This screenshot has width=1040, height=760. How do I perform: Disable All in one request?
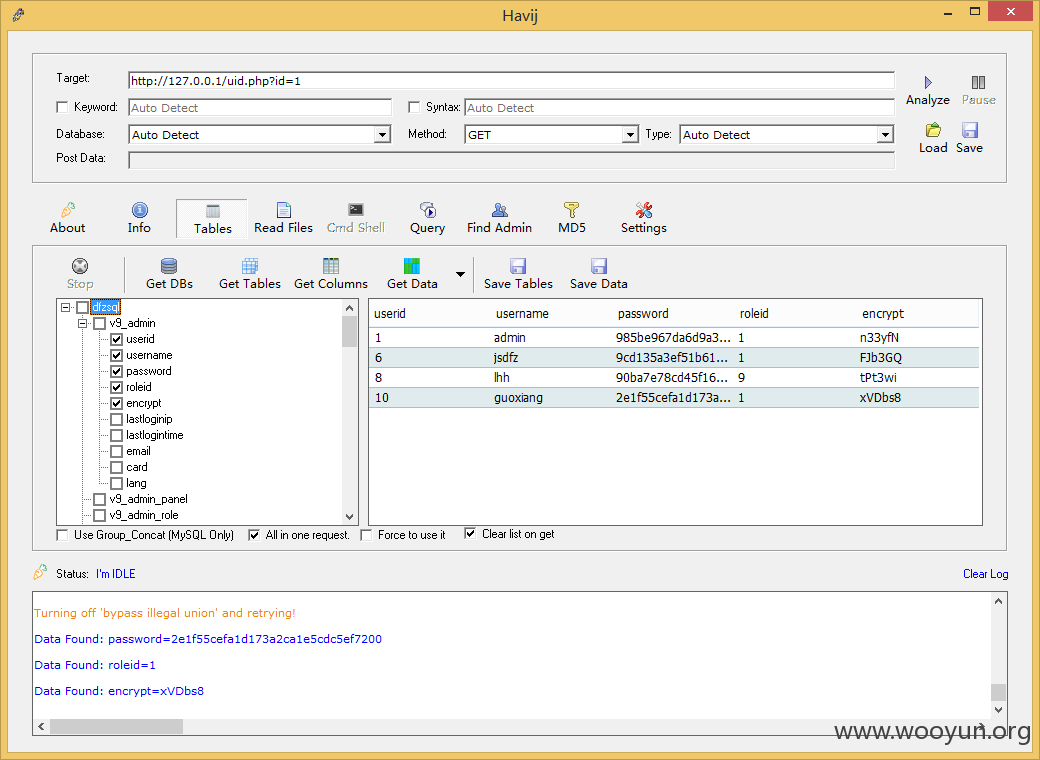pyautogui.click(x=254, y=535)
